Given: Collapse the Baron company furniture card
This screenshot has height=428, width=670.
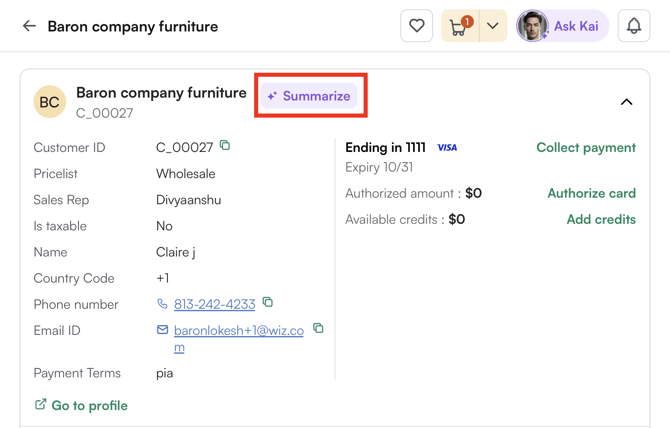Looking at the screenshot, I should (x=626, y=102).
